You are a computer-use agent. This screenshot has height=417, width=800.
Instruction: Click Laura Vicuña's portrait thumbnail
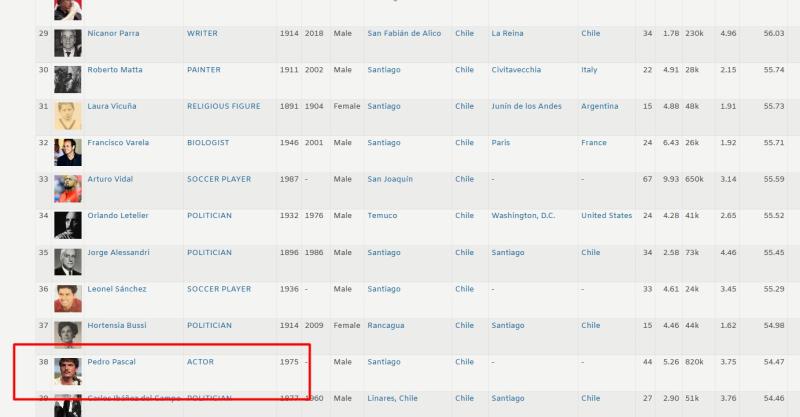pyautogui.click(x=68, y=116)
